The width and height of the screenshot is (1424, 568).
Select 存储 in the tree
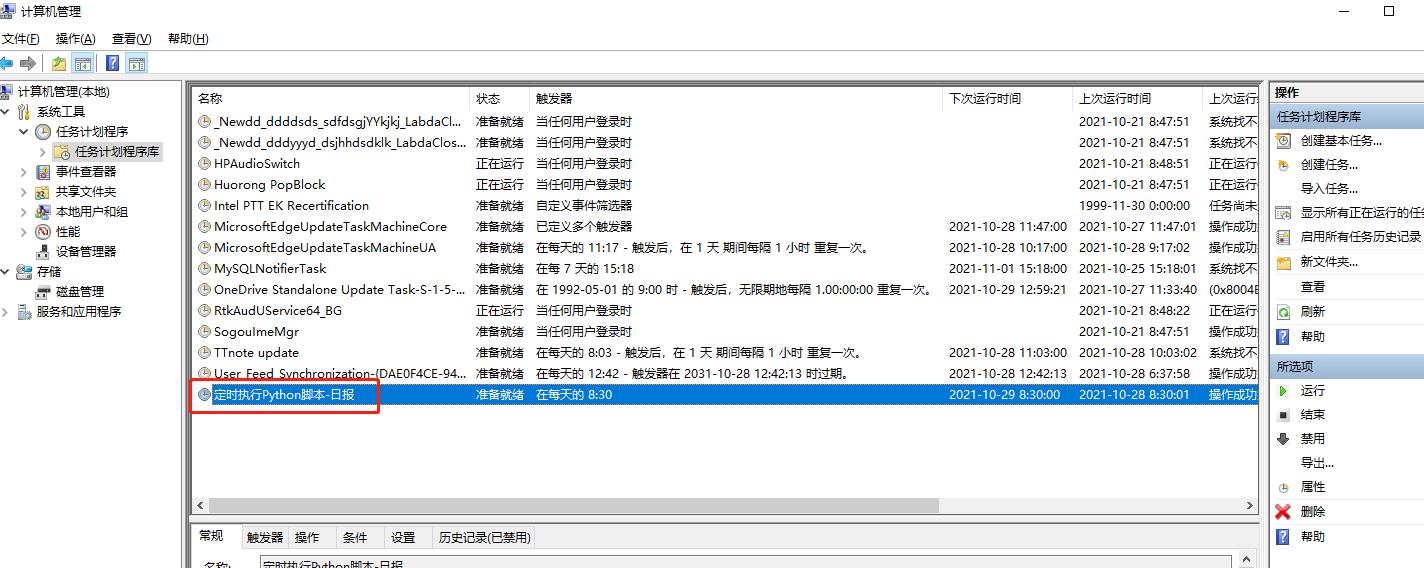pos(49,272)
